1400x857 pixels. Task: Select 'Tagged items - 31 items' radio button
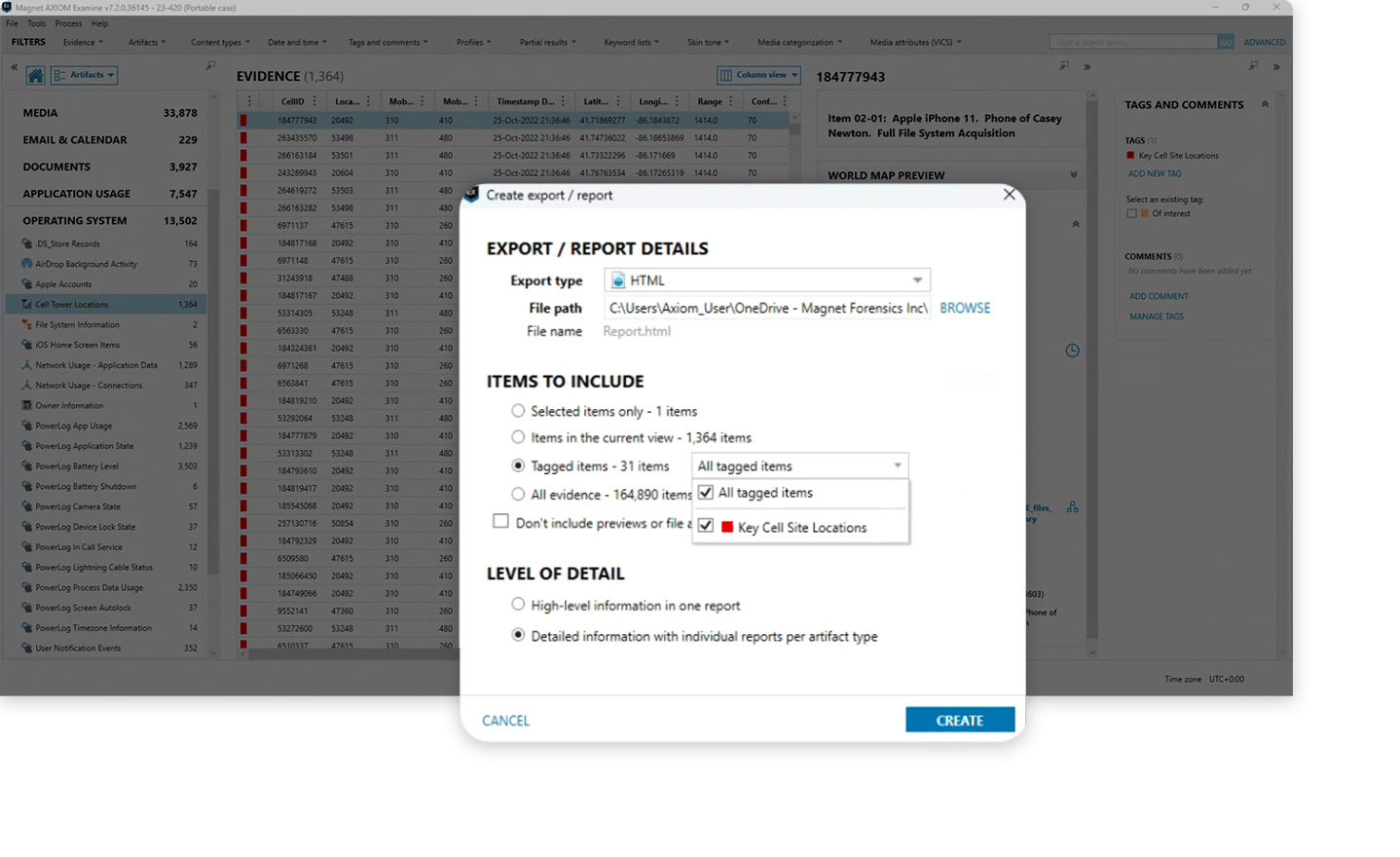pos(518,466)
